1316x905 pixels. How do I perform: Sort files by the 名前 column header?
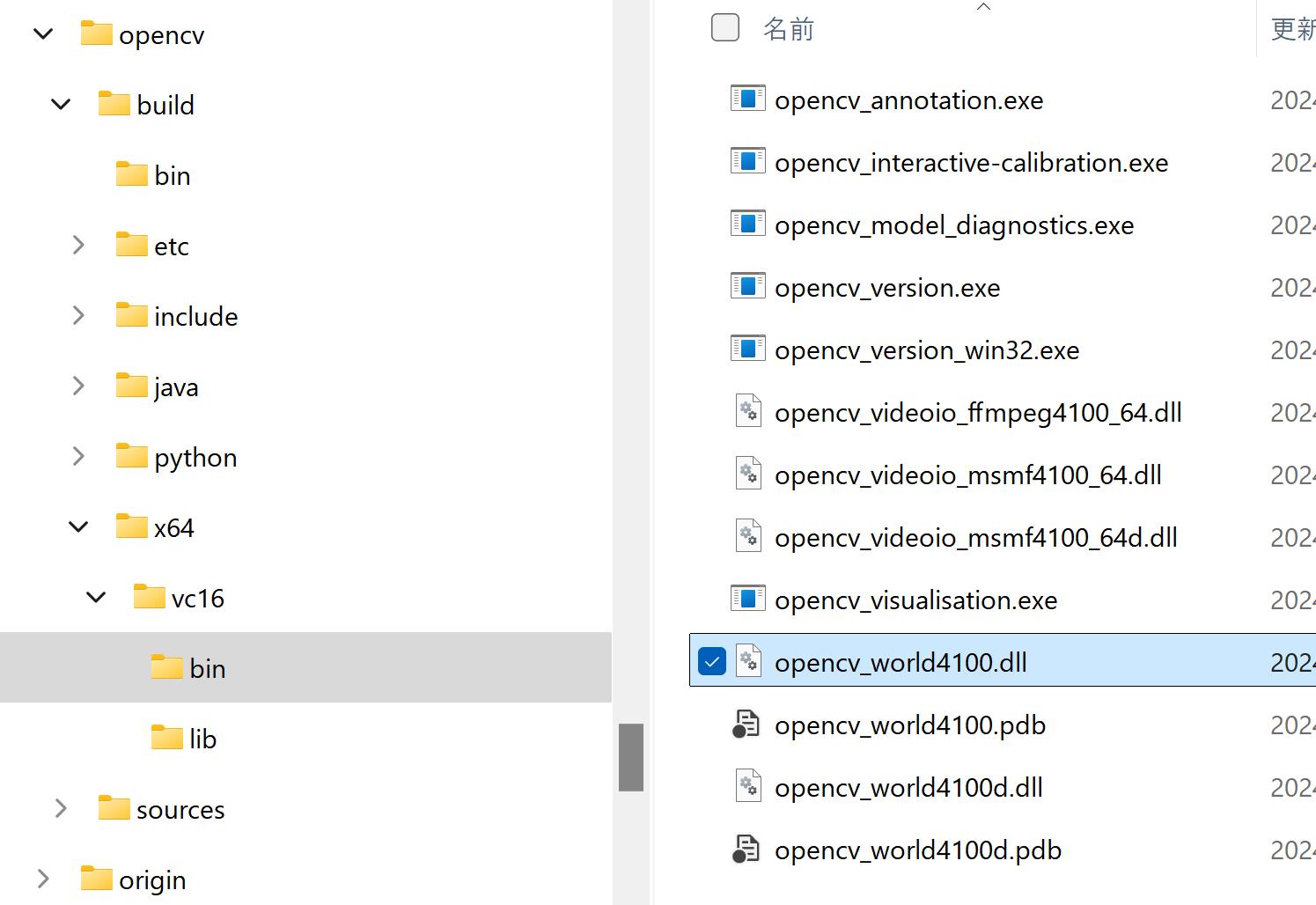point(789,29)
